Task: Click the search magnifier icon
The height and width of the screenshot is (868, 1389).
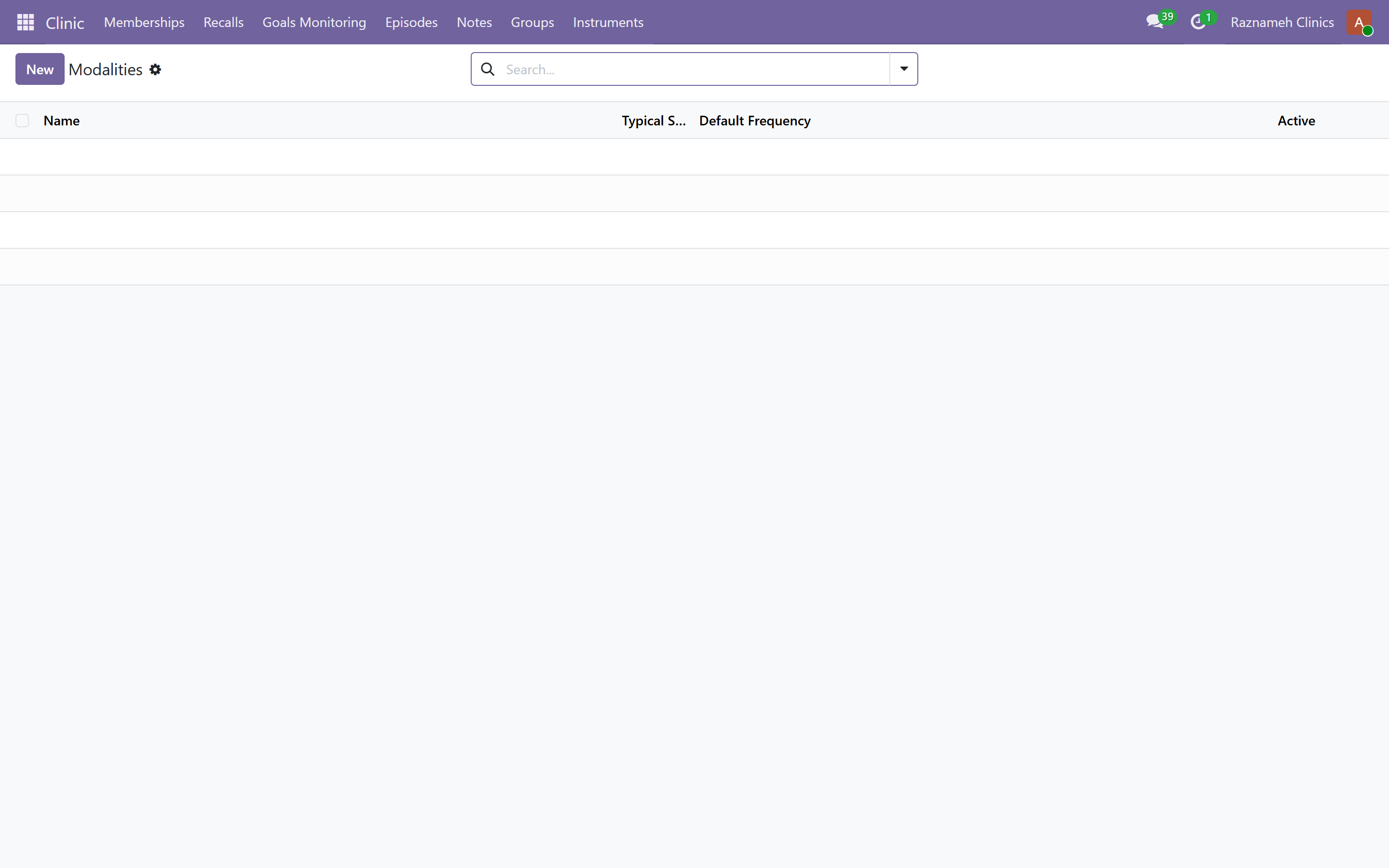Action: point(488,69)
